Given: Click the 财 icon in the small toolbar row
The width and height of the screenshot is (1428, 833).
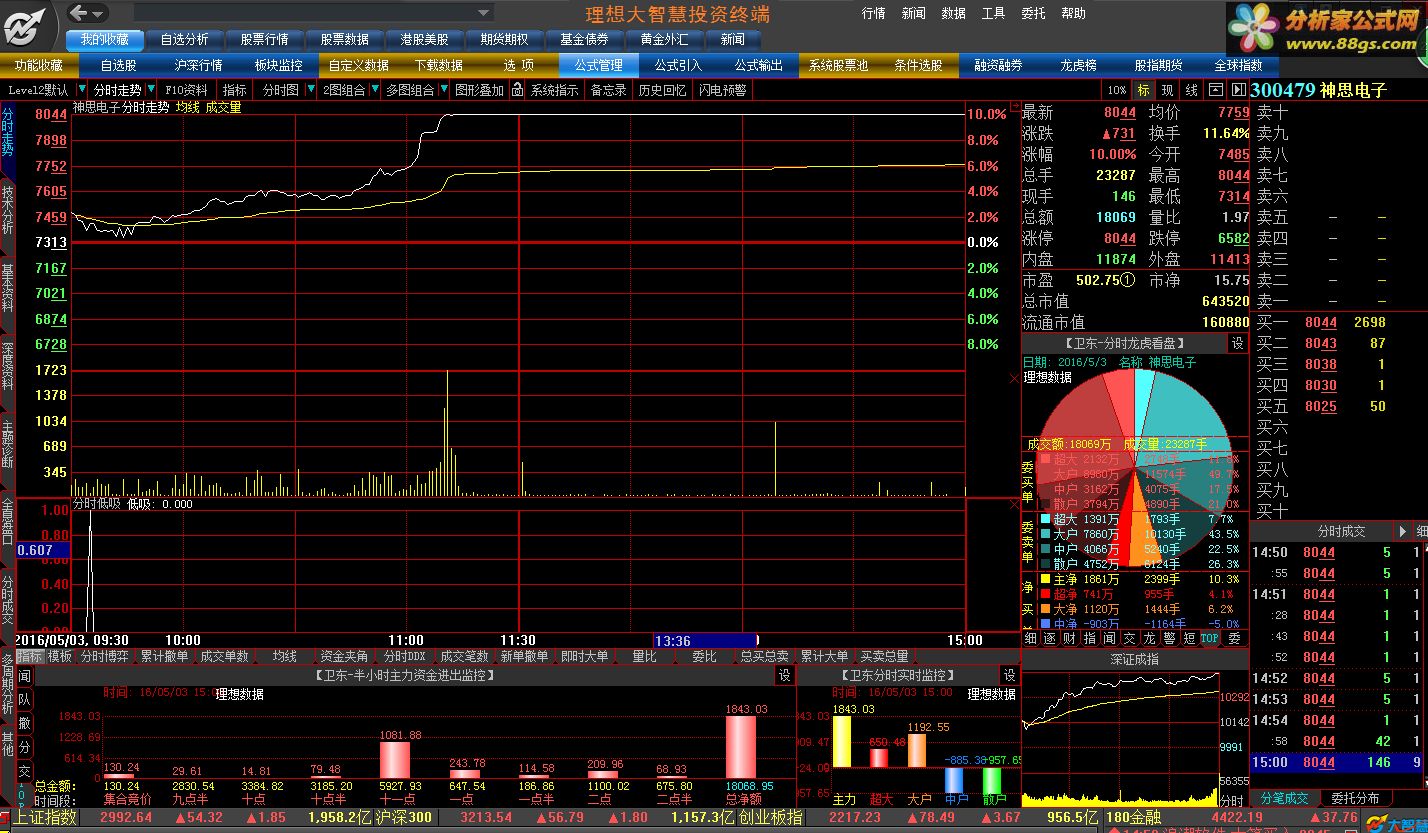Looking at the screenshot, I should 1069,638.
